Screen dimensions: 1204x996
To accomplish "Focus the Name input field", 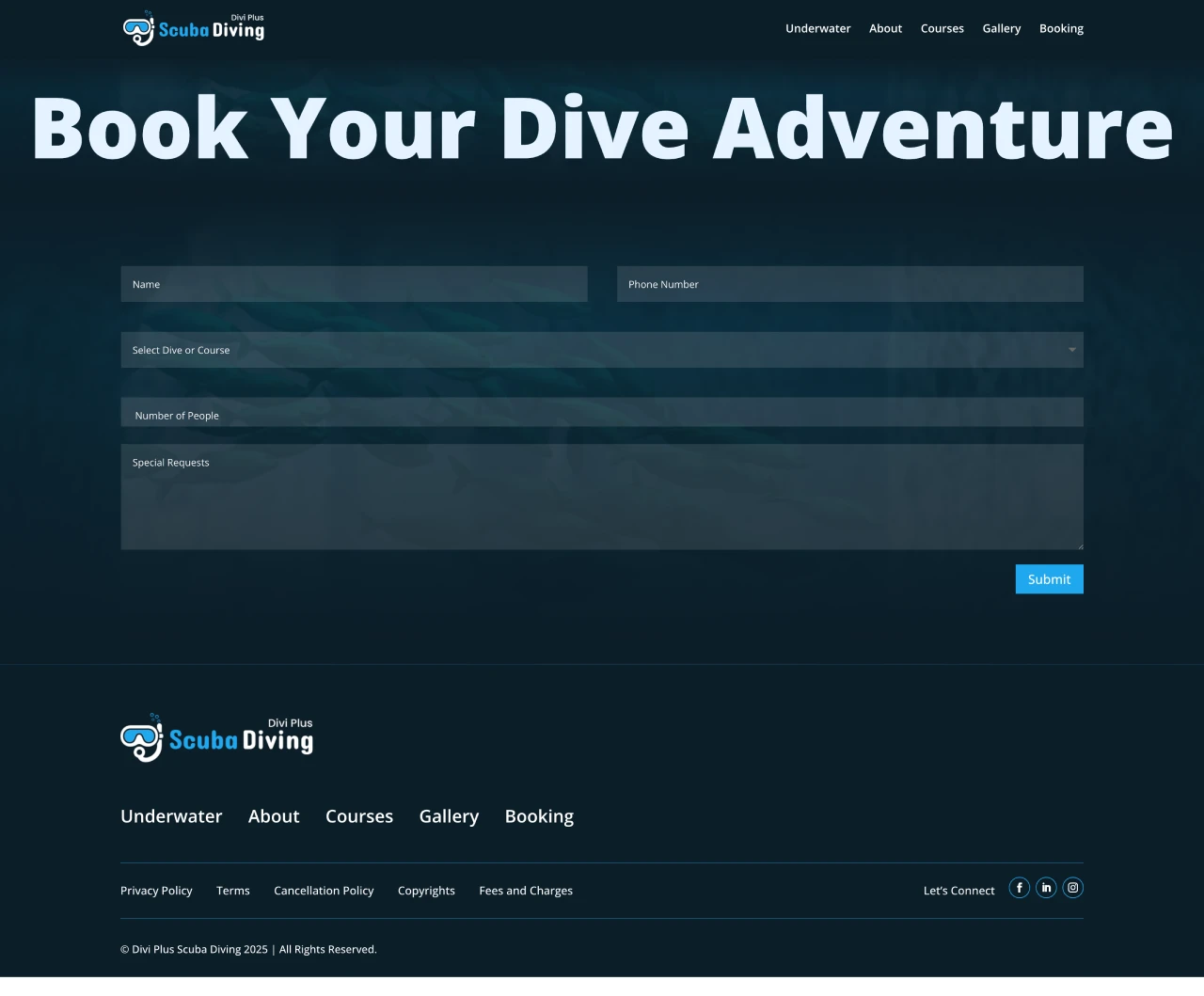I will click(x=354, y=284).
